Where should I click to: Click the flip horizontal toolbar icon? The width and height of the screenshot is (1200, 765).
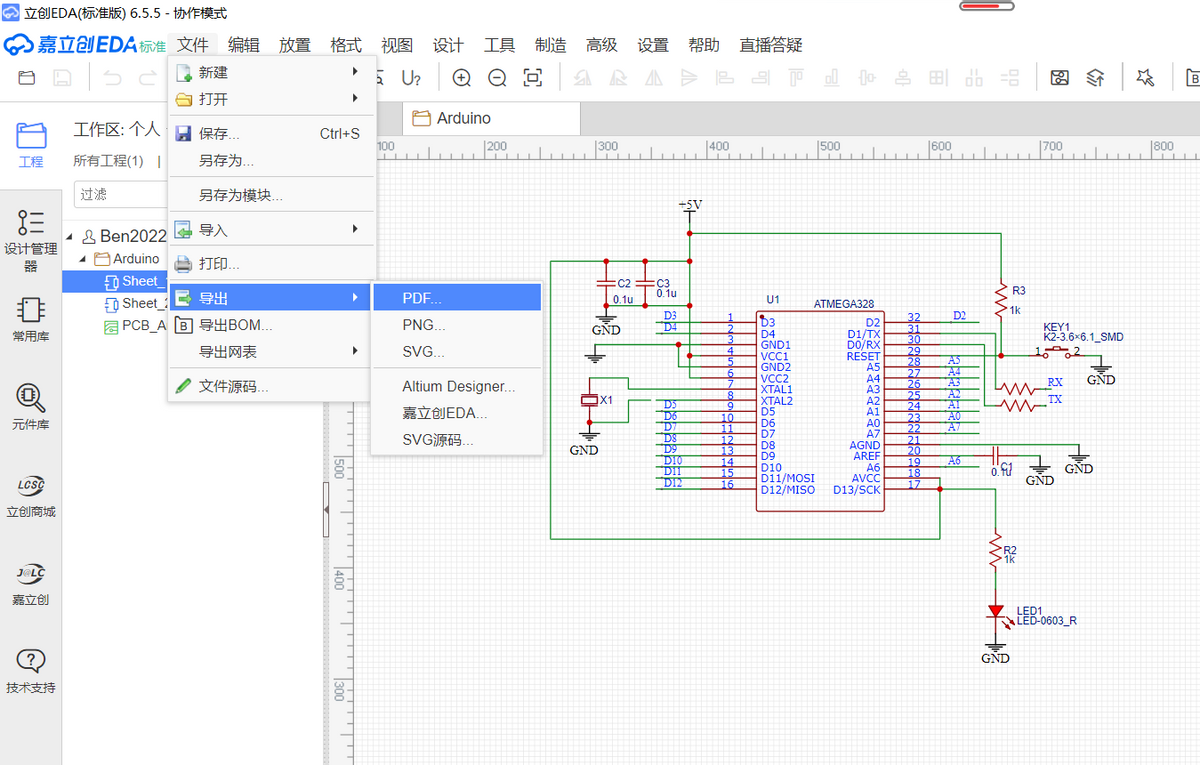[x=653, y=78]
